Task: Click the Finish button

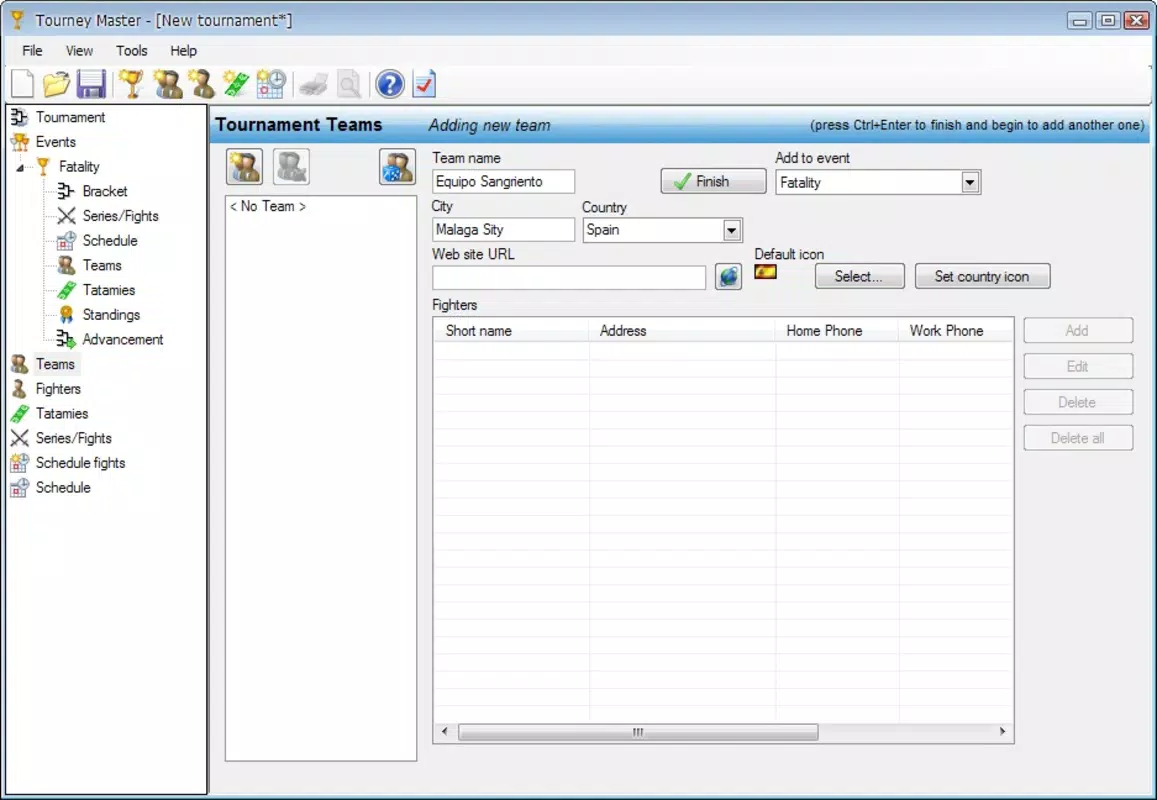Action: click(714, 182)
